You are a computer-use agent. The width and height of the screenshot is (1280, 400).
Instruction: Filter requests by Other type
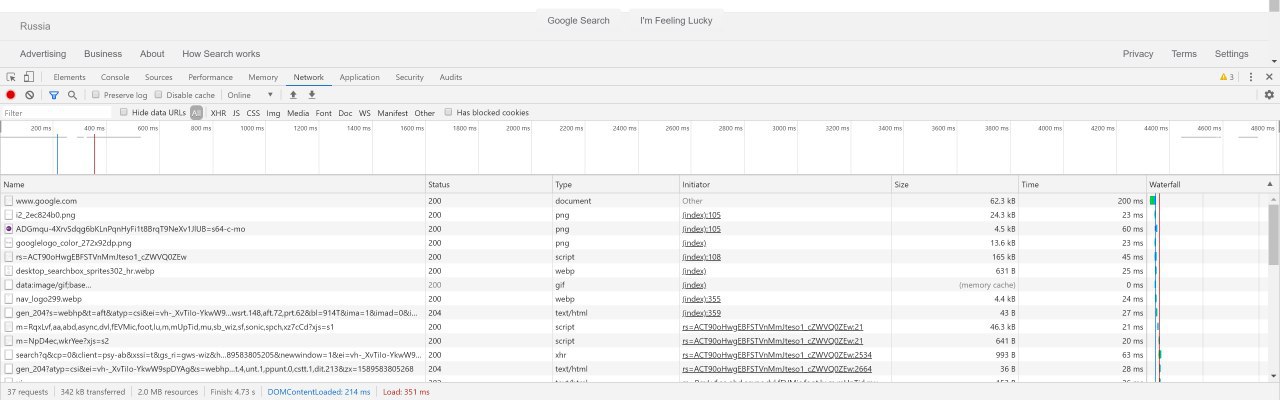pos(425,113)
